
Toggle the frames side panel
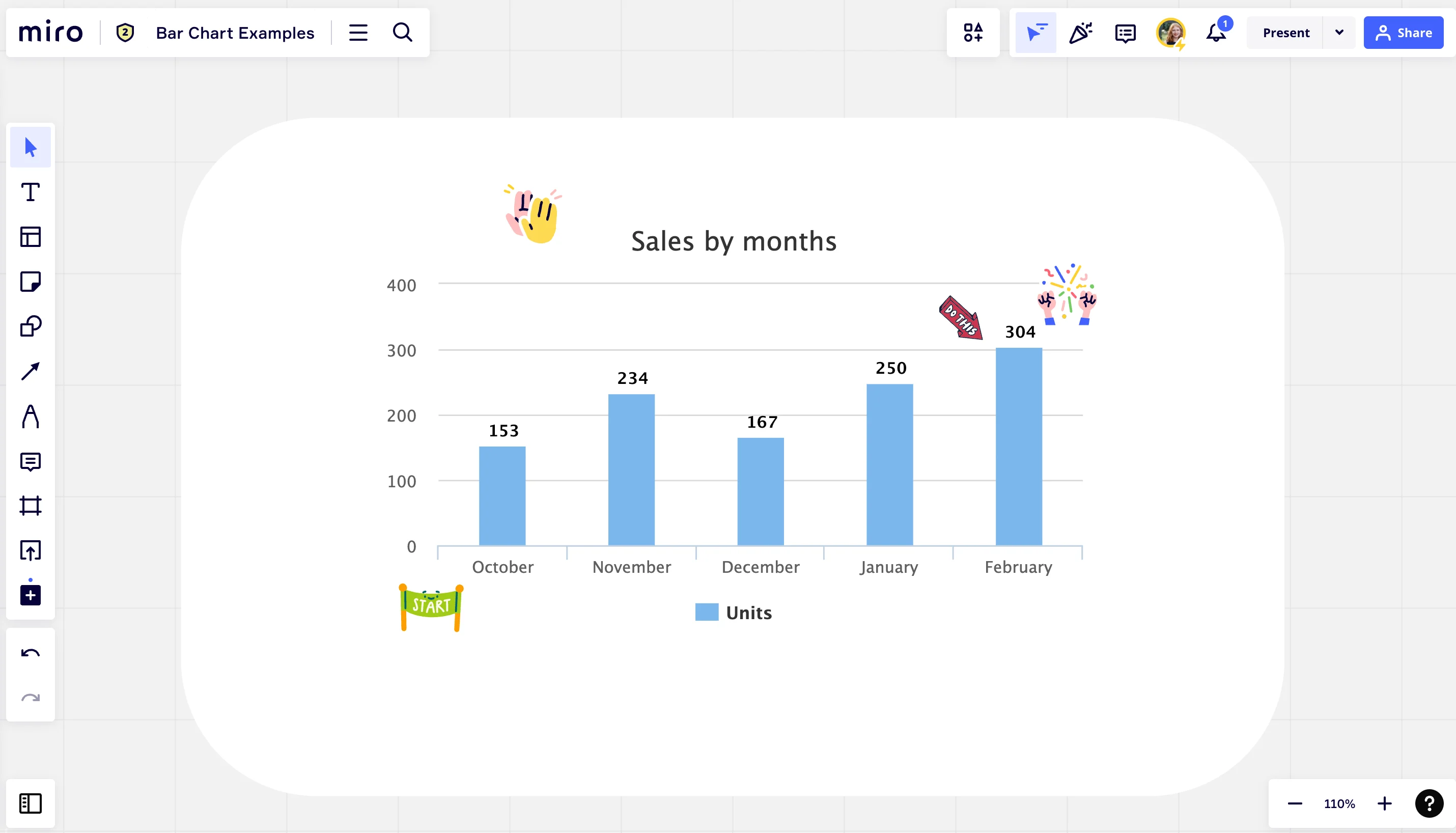coord(31,803)
